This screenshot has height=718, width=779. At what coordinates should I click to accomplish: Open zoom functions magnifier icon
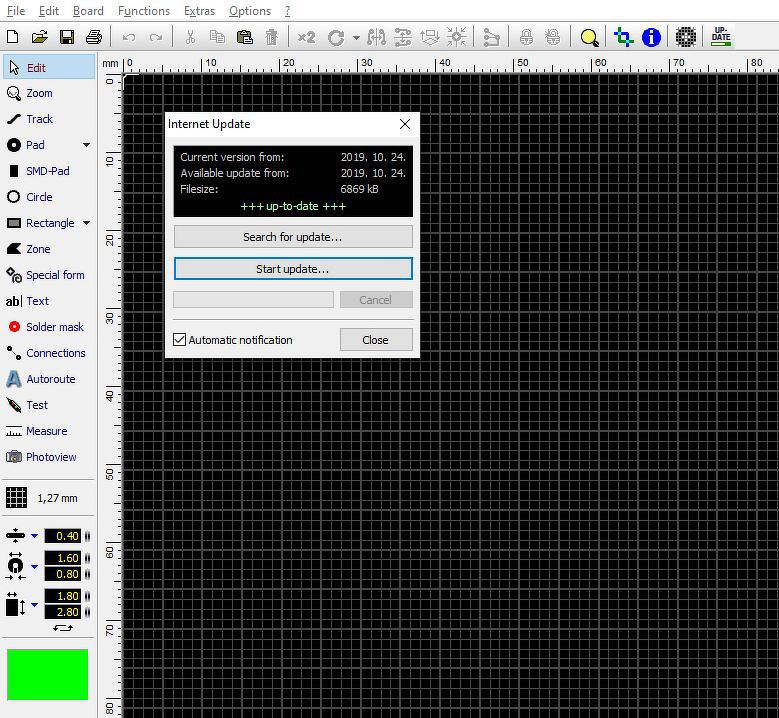tap(589, 38)
